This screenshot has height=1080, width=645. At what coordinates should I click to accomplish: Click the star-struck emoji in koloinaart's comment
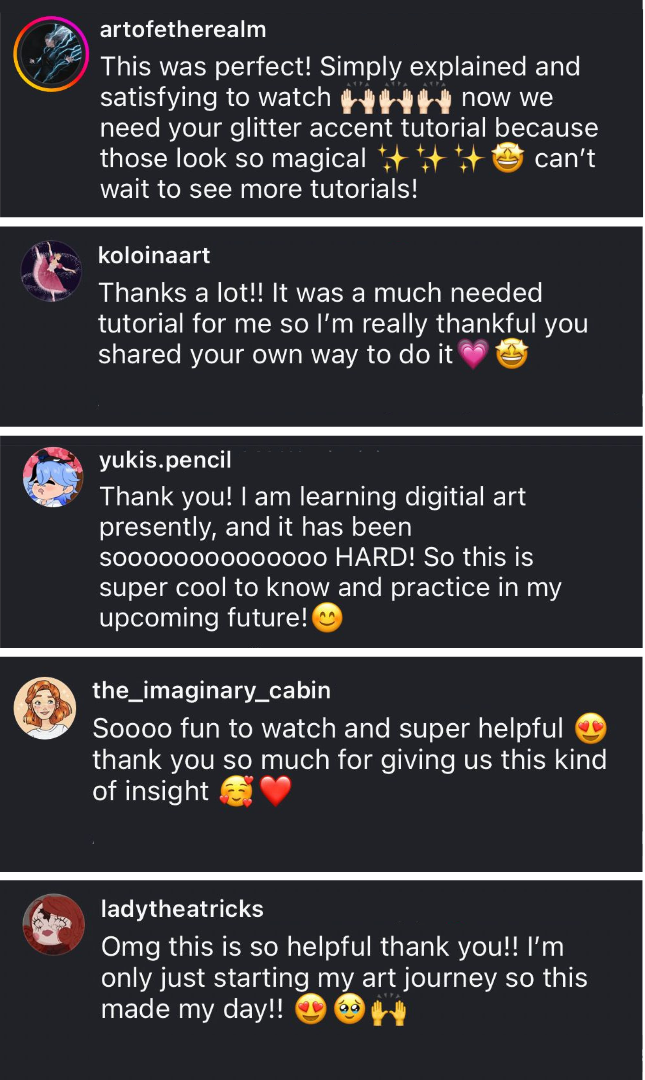[511, 355]
